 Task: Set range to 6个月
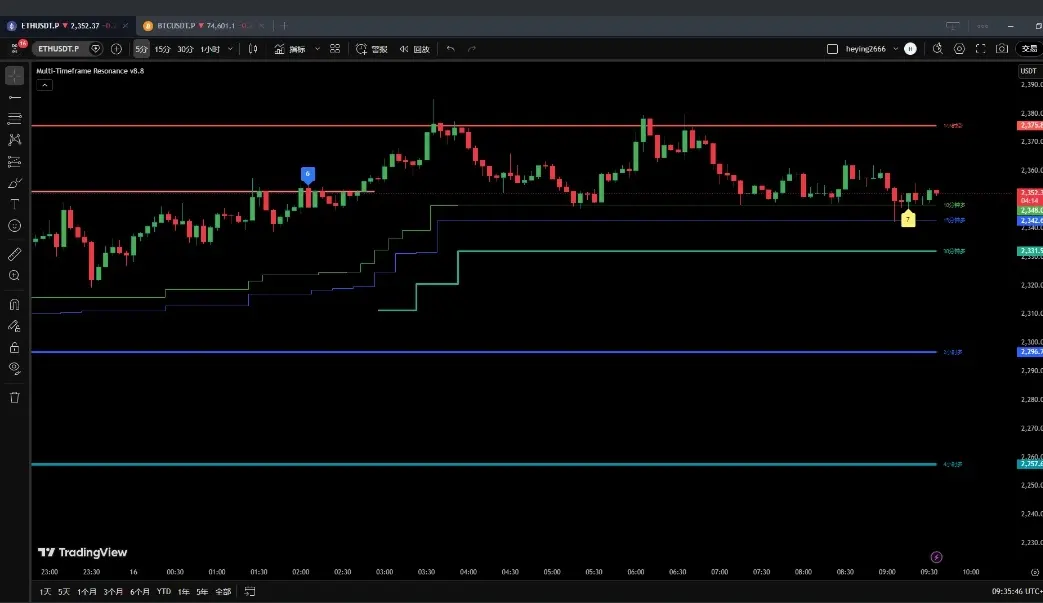tap(140, 592)
